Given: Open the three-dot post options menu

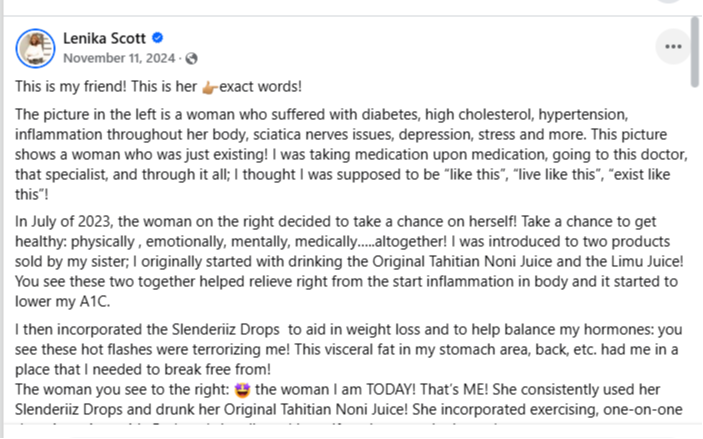Looking at the screenshot, I should (x=672, y=45).
